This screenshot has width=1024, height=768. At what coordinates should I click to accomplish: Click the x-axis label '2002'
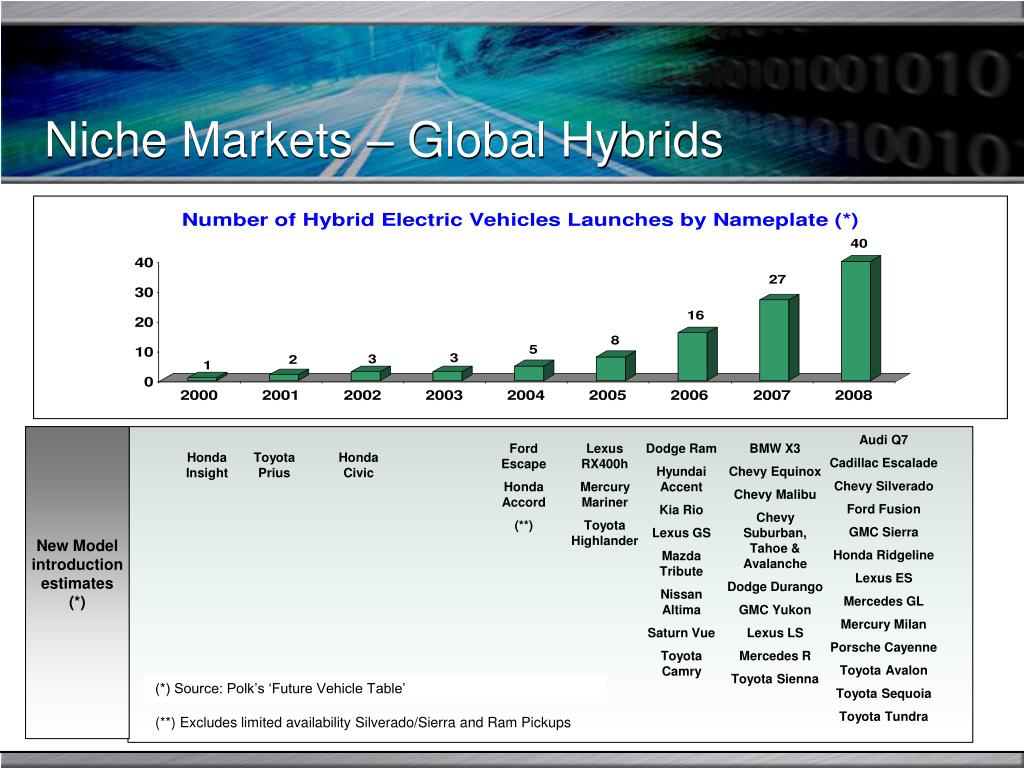pyautogui.click(x=362, y=395)
